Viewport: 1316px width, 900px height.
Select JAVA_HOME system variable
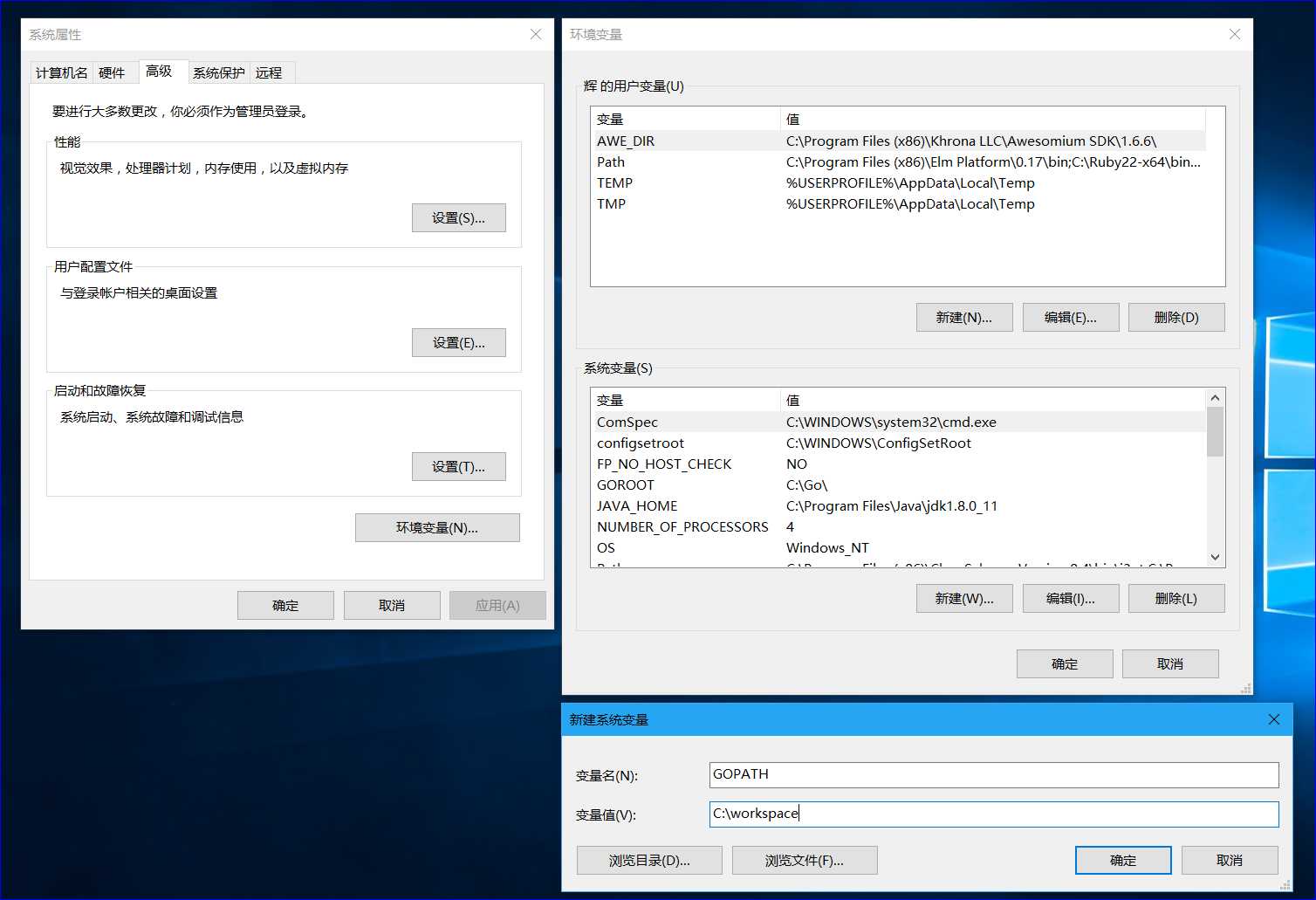click(898, 505)
